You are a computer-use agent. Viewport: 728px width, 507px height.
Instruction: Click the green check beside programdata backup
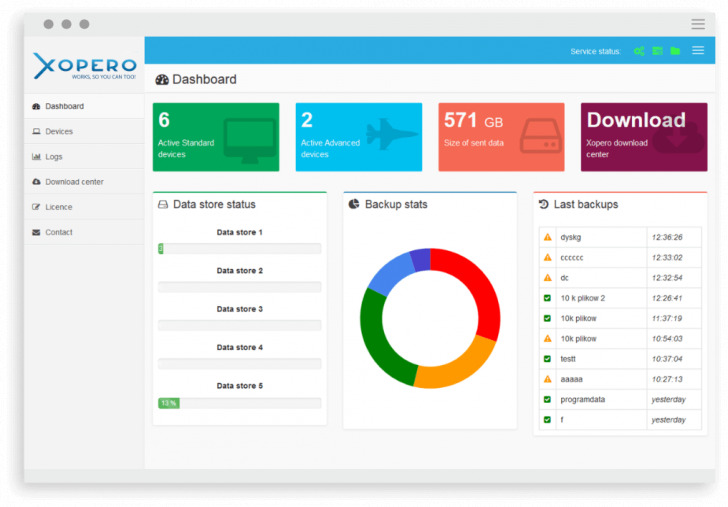pyautogui.click(x=547, y=399)
